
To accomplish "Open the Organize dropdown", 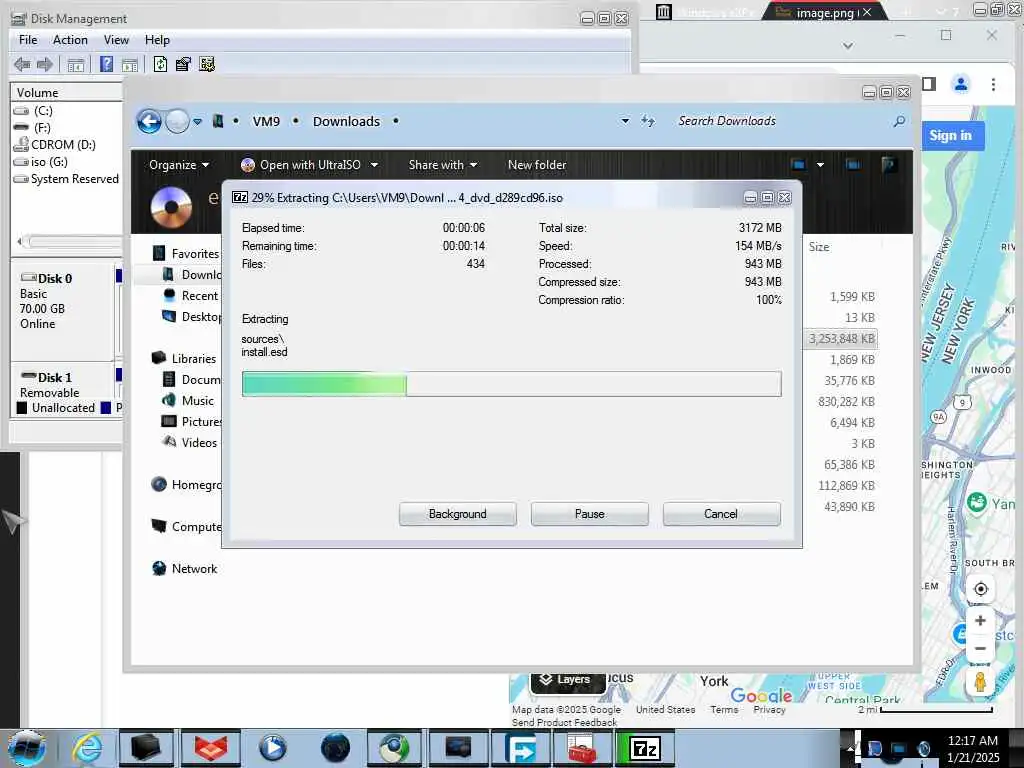I will tap(179, 165).
